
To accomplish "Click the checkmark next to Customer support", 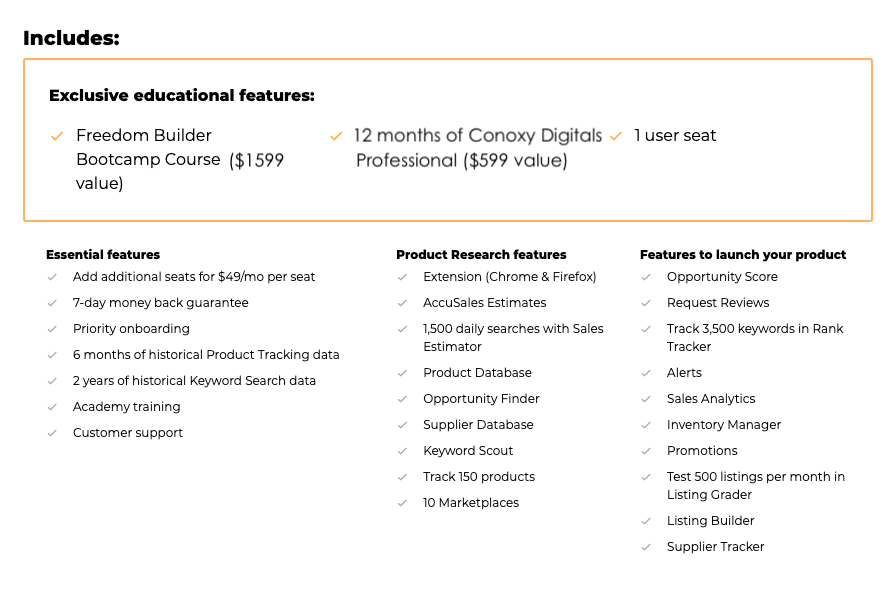I will click(x=52, y=433).
